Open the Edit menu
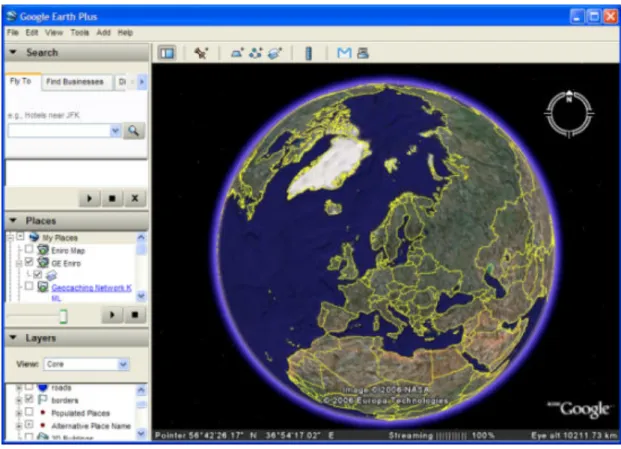Viewport: 621px width, 449px height. pos(32,32)
